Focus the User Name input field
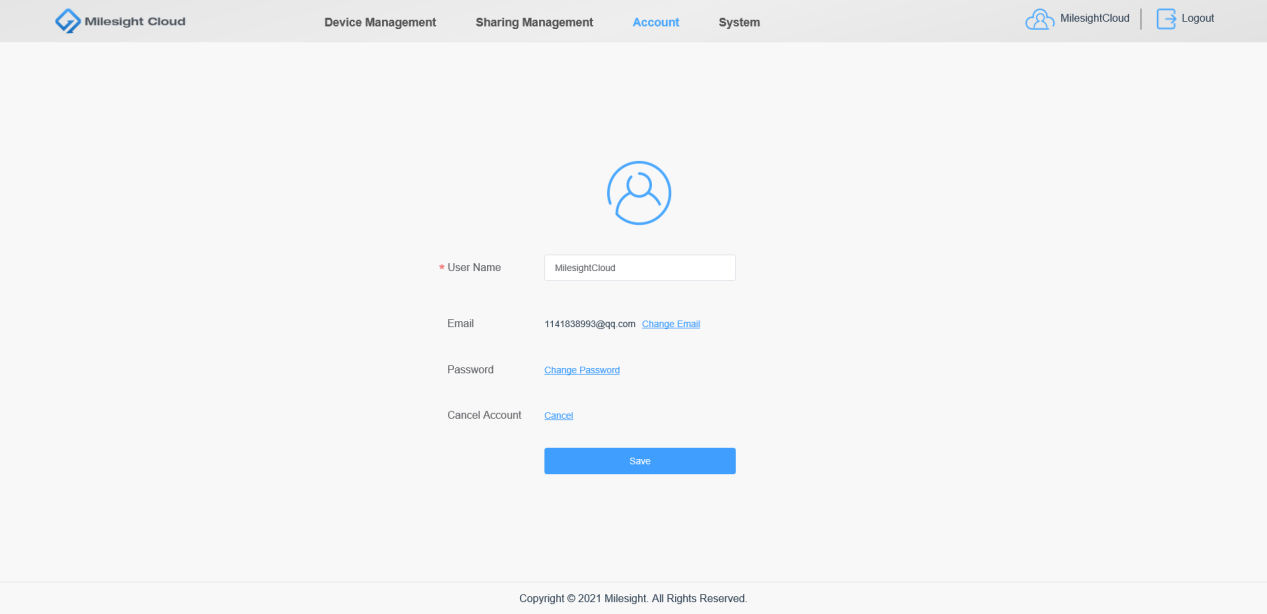 click(x=640, y=268)
